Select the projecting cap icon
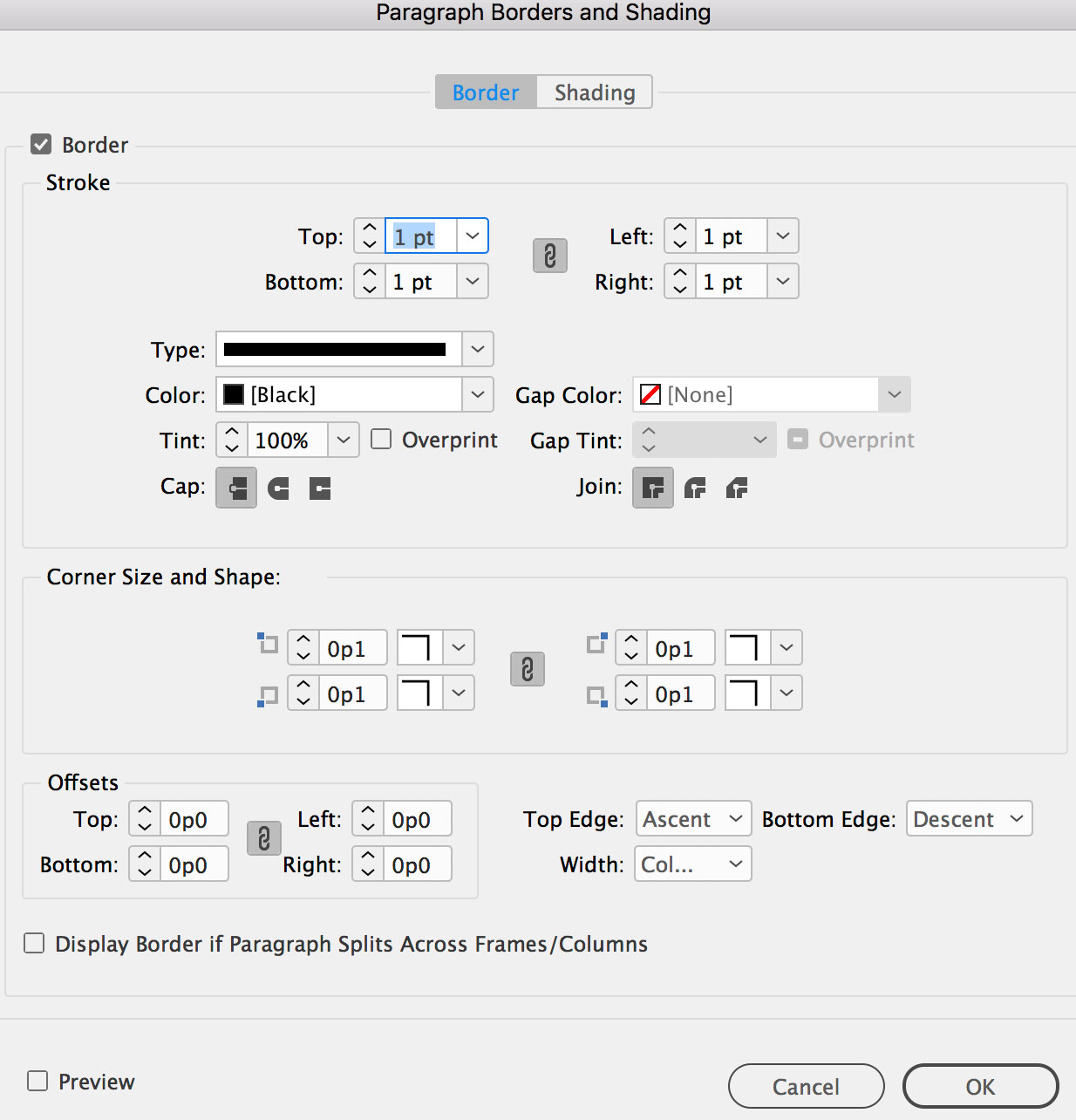1076x1120 pixels. 320,488
